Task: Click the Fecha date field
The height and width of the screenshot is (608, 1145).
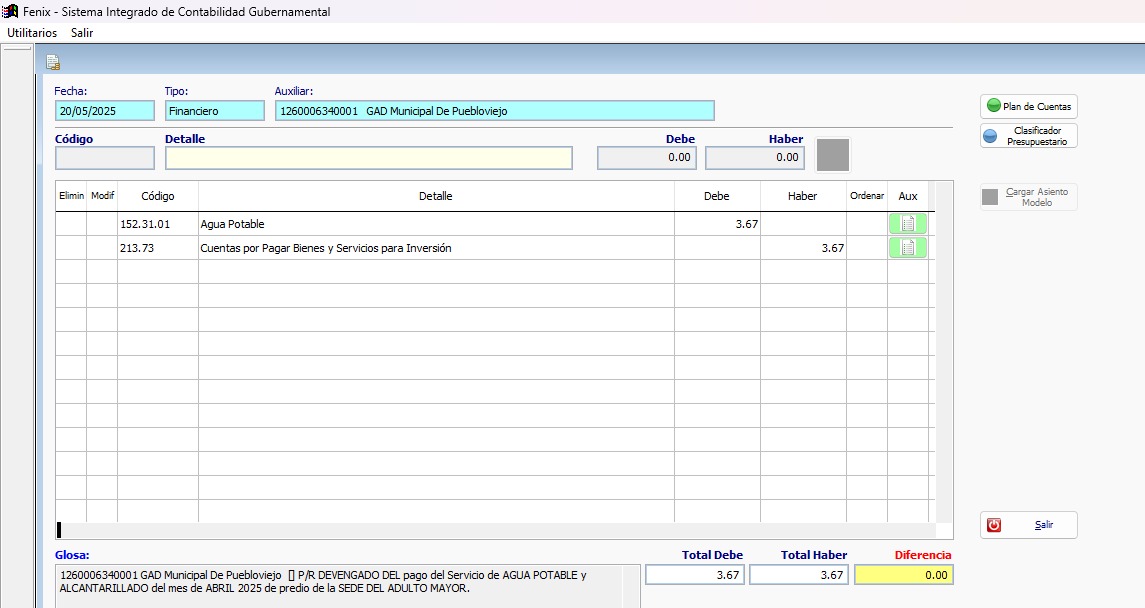Action: pyautogui.click(x=105, y=111)
